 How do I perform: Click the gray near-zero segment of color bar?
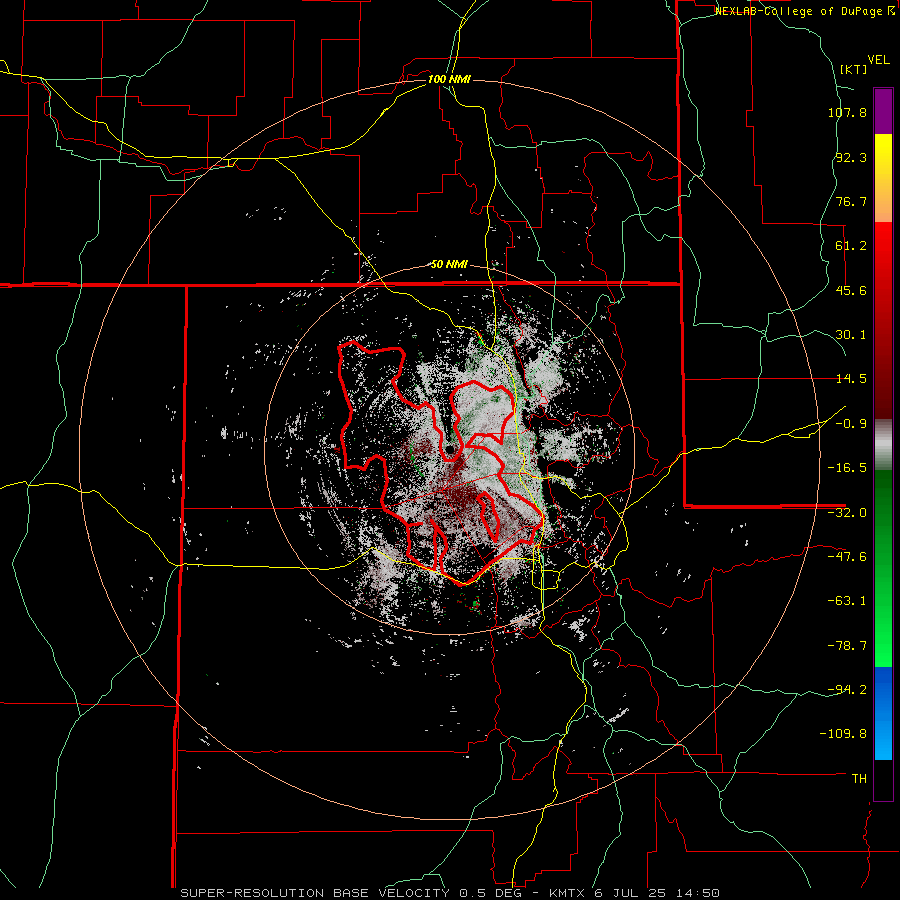pos(883,444)
